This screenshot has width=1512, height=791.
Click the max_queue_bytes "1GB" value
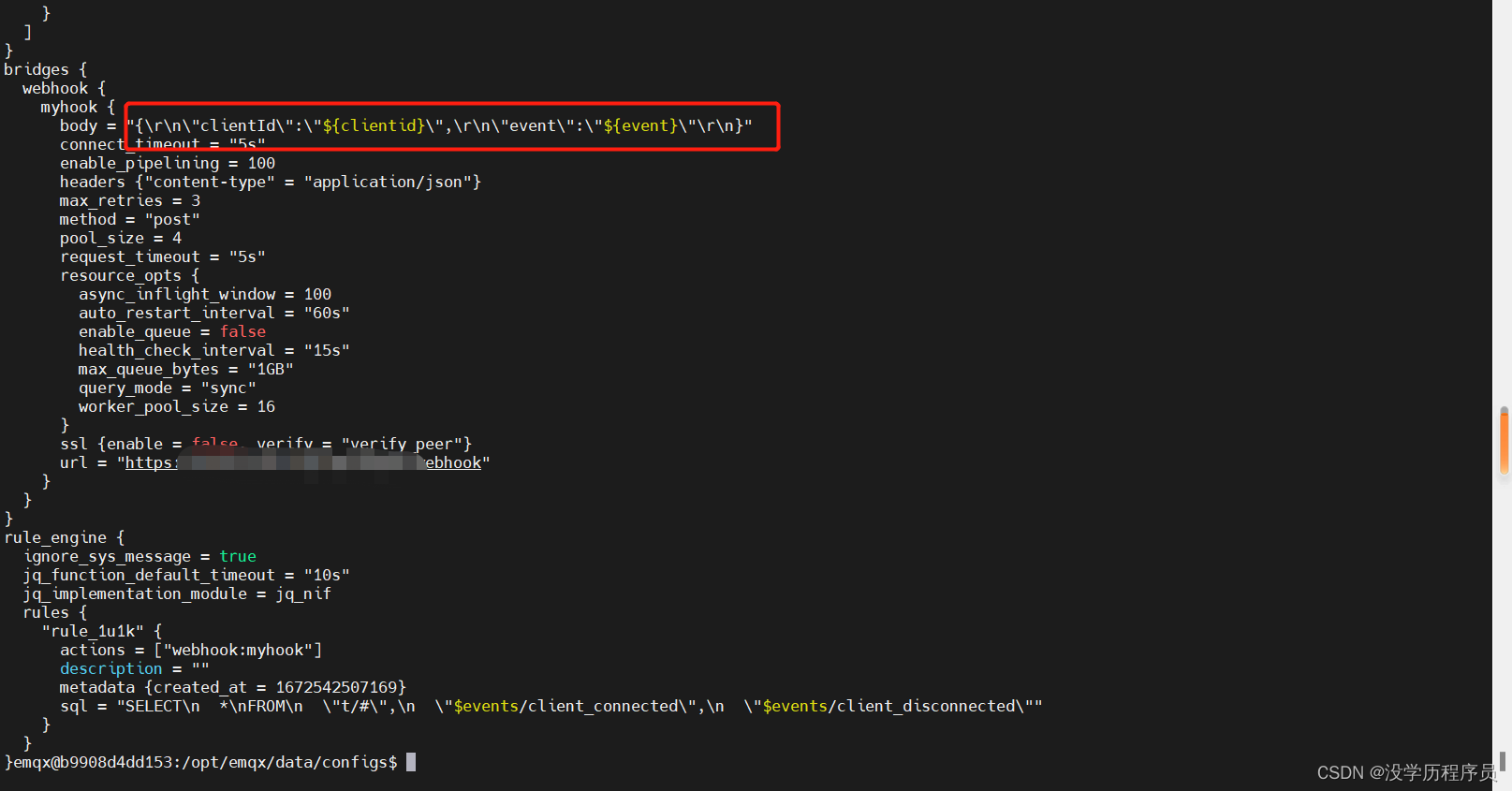coord(271,369)
